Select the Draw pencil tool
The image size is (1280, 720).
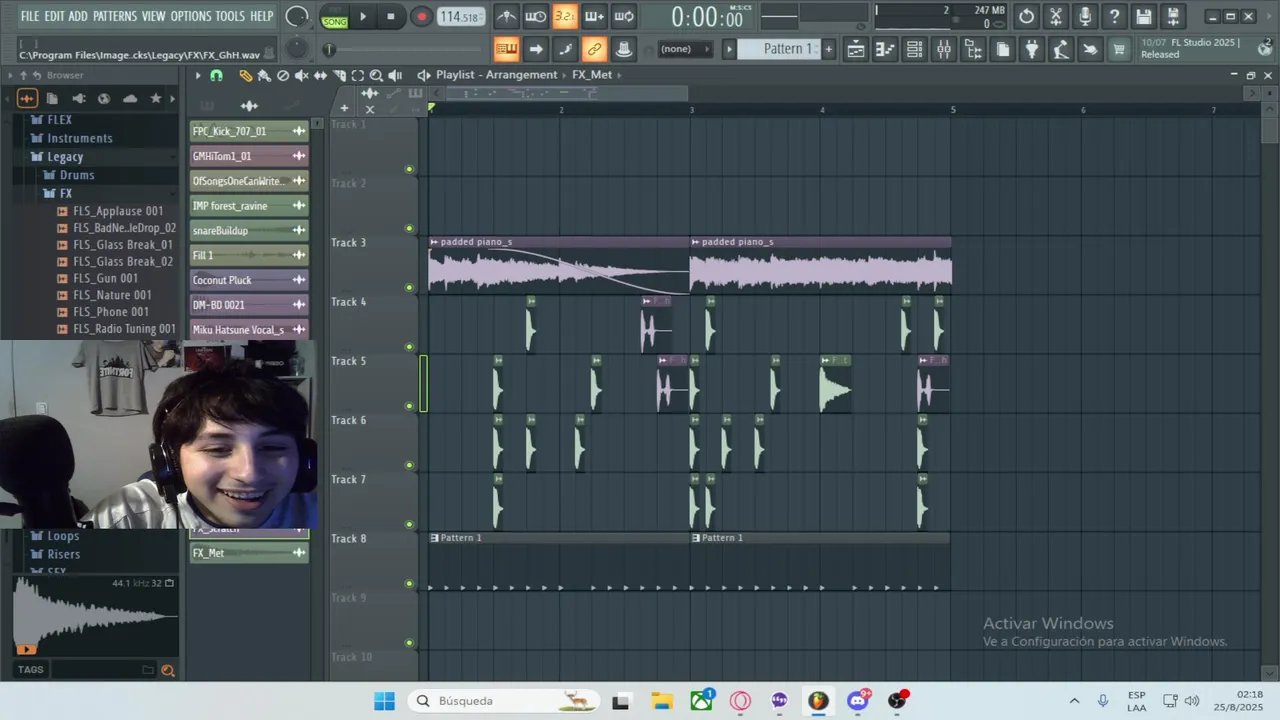246,75
